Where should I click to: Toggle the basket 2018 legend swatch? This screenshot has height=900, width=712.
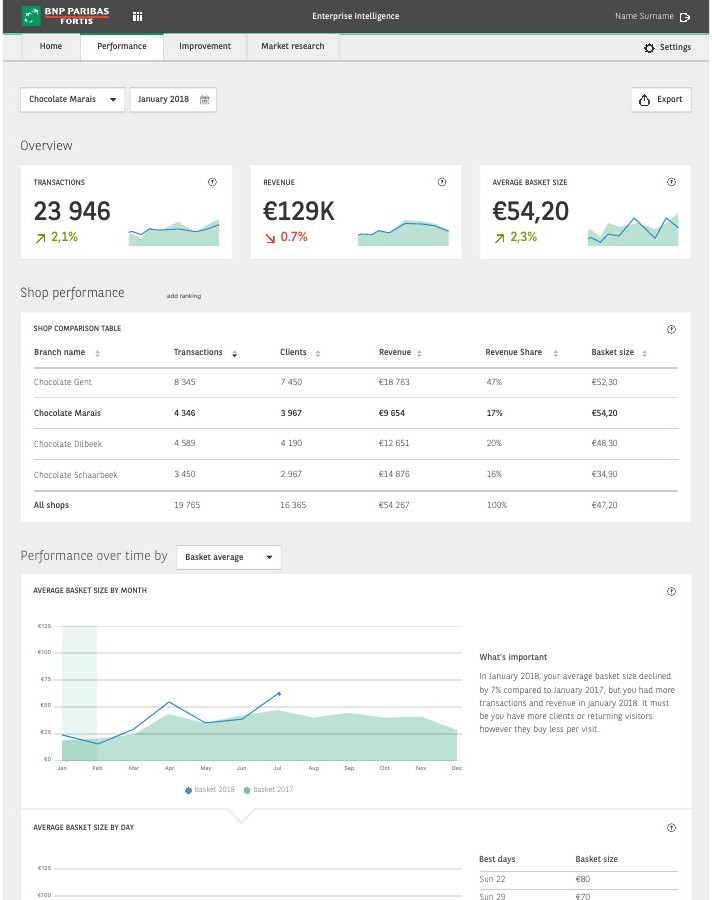click(x=188, y=790)
